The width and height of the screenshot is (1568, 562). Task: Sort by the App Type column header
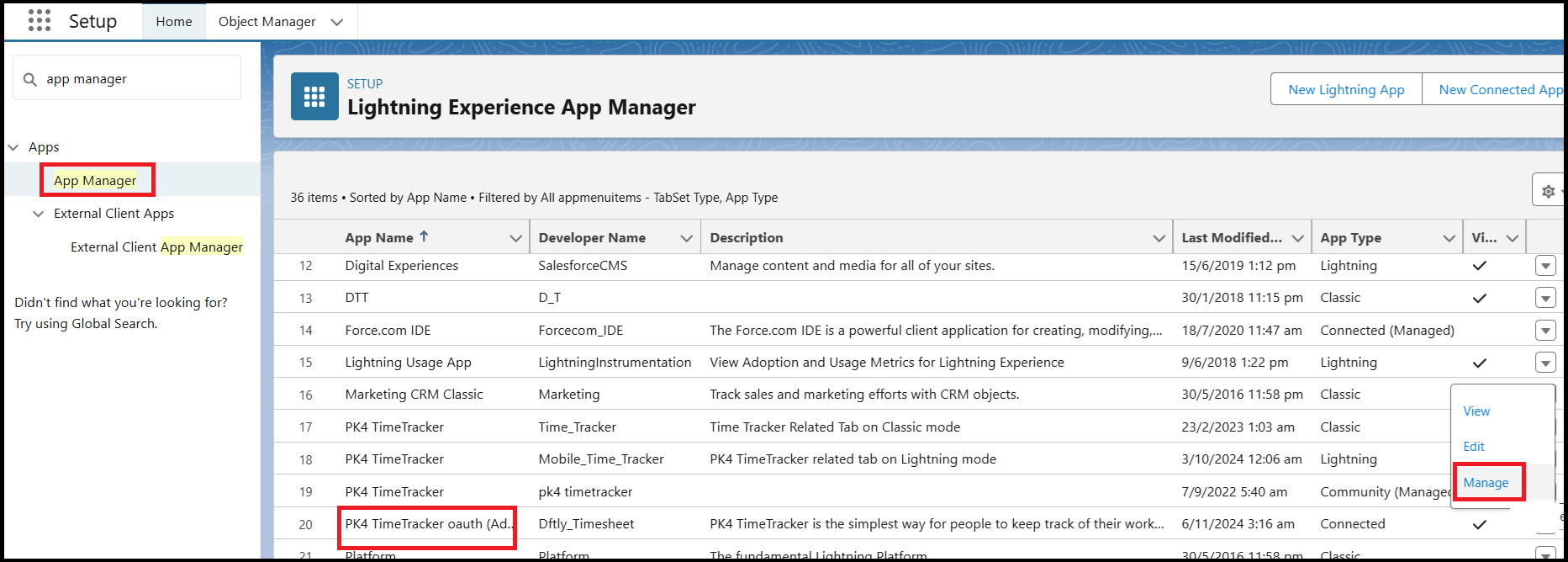point(1350,238)
